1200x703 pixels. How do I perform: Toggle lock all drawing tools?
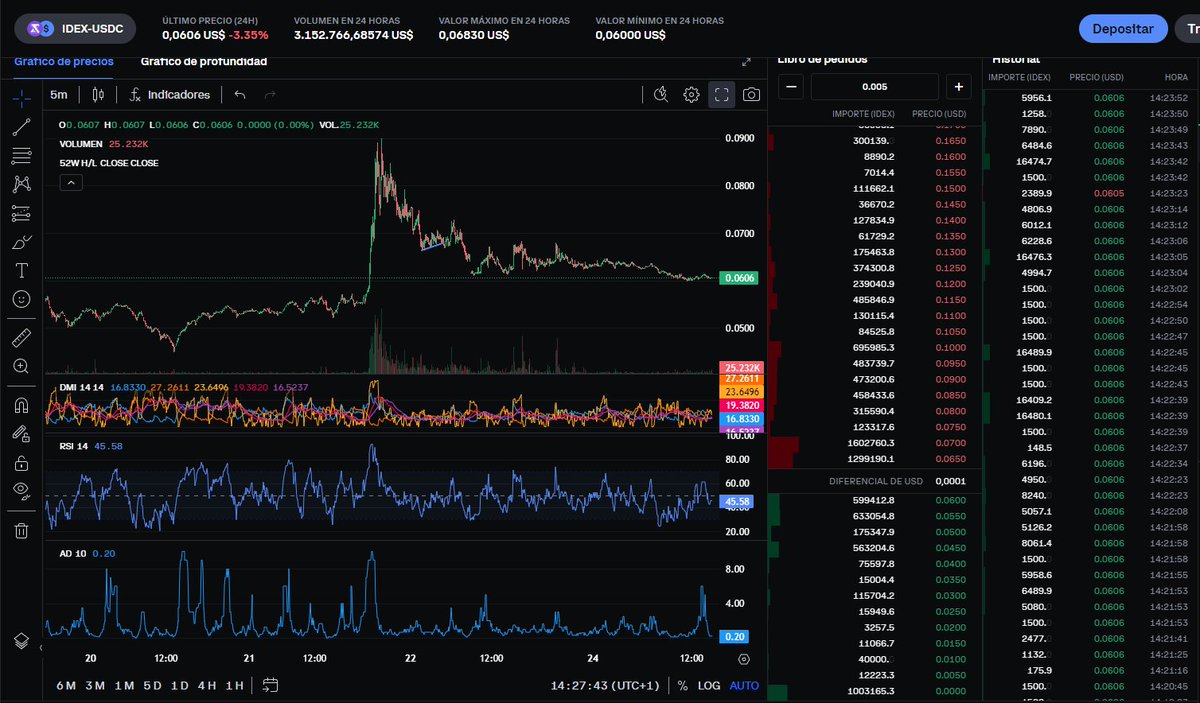[21, 462]
